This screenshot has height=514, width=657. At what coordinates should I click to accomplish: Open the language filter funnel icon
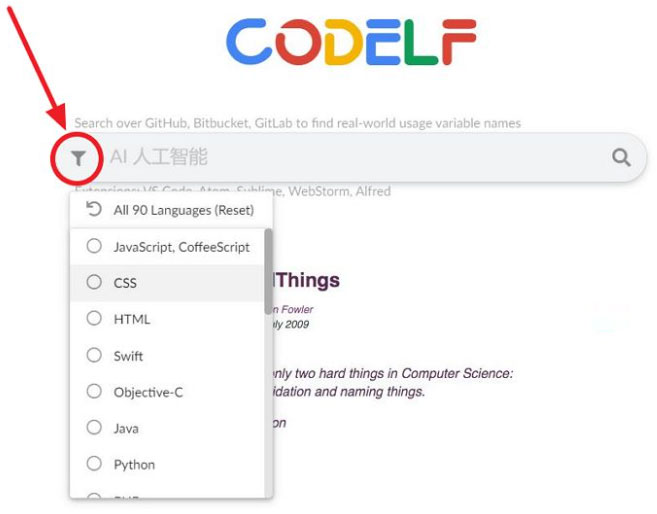(x=78, y=158)
